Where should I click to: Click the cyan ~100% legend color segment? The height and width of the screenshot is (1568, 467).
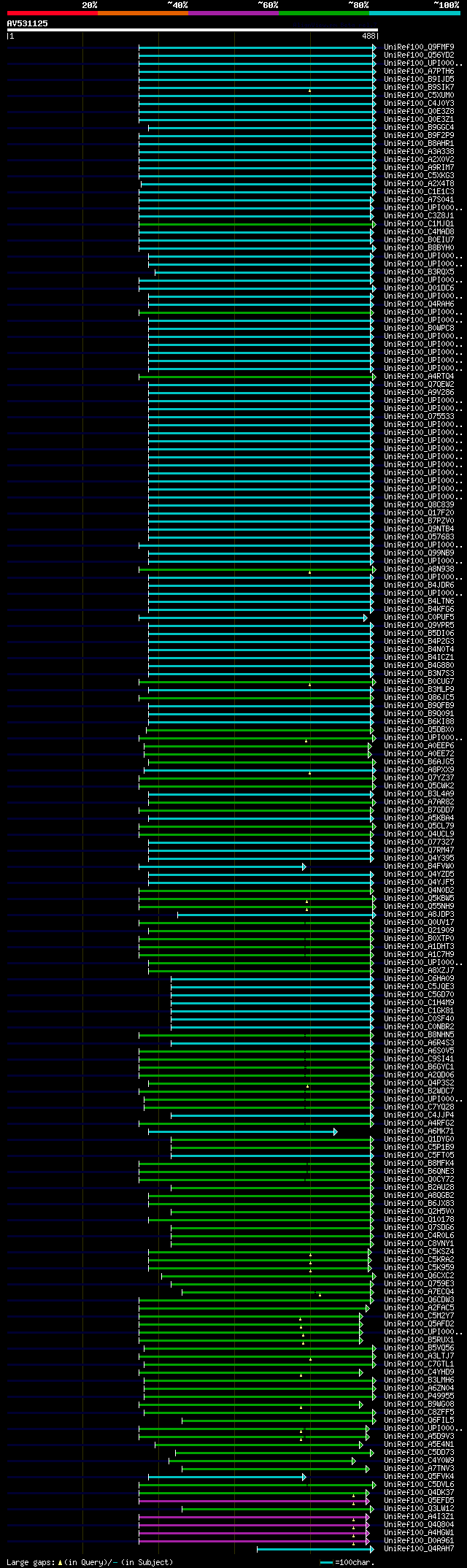click(x=414, y=13)
